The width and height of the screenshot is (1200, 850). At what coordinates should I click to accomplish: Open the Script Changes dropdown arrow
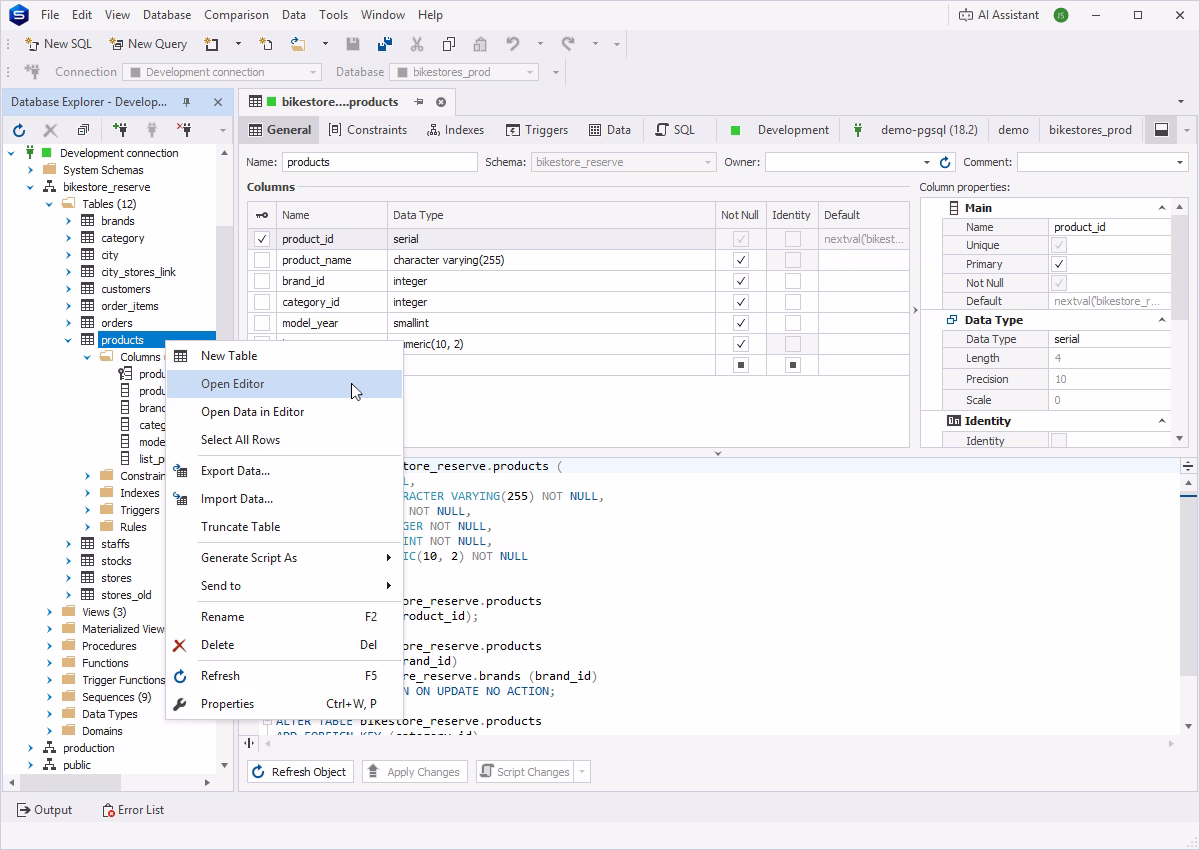(582, 772)
